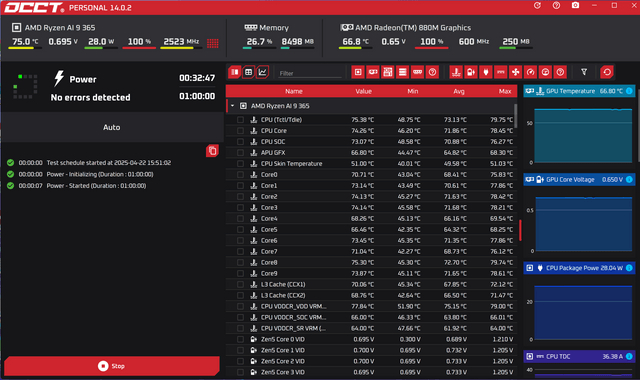Click the sensor table vertical scrollbar
This screenshot has width=640, height=380.
pyautogui.click(x=516, y=116)
